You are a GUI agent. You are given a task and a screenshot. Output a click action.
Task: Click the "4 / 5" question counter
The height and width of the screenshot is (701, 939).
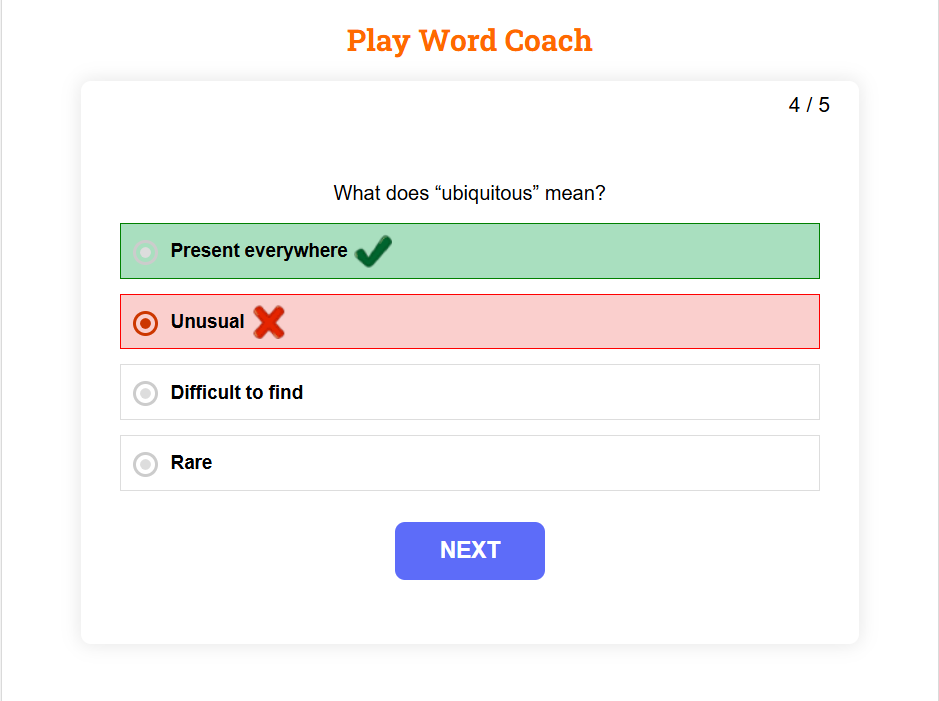(x=809, y=105)
